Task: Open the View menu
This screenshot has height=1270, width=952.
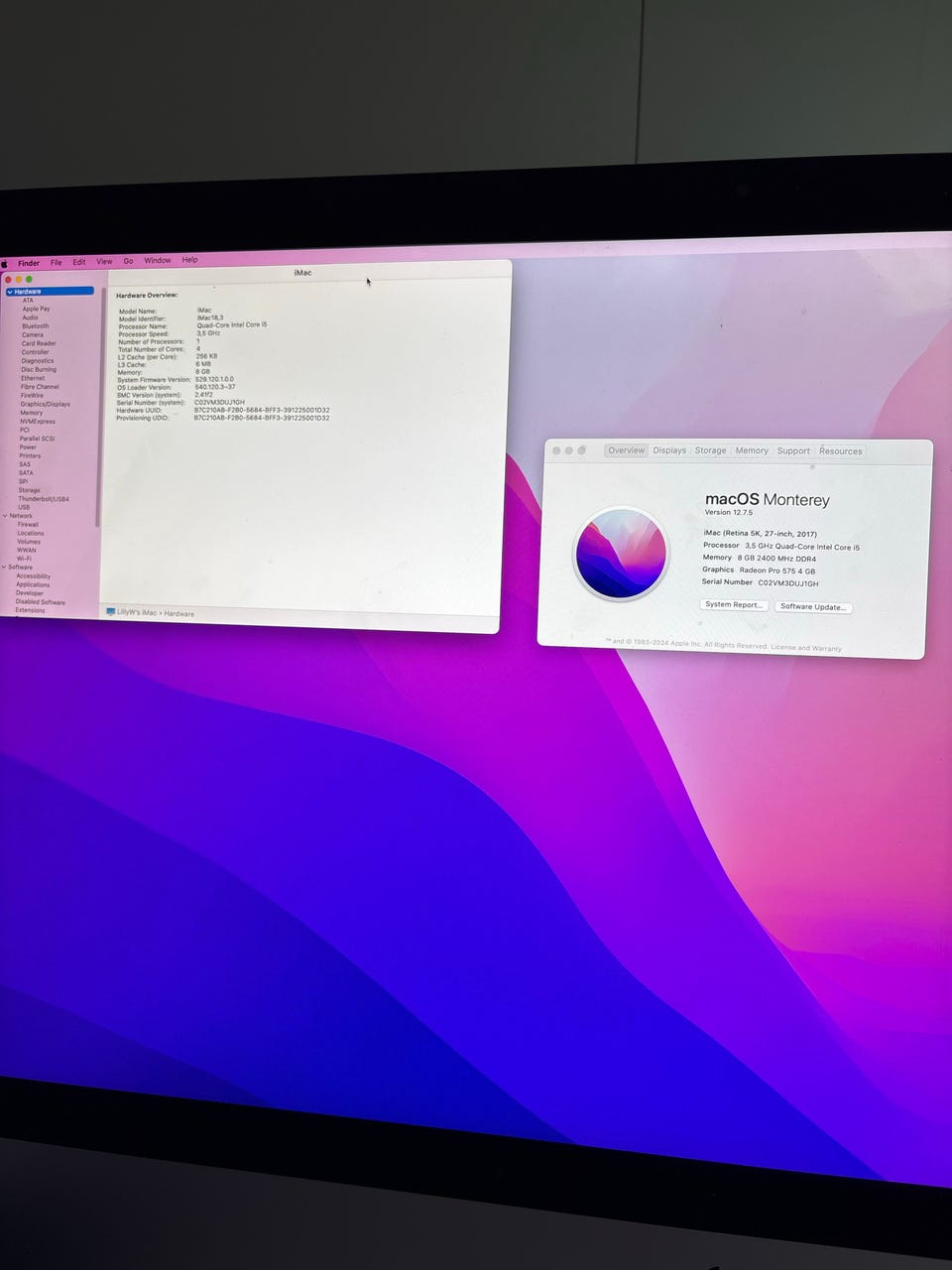Action: click(104, 261)
